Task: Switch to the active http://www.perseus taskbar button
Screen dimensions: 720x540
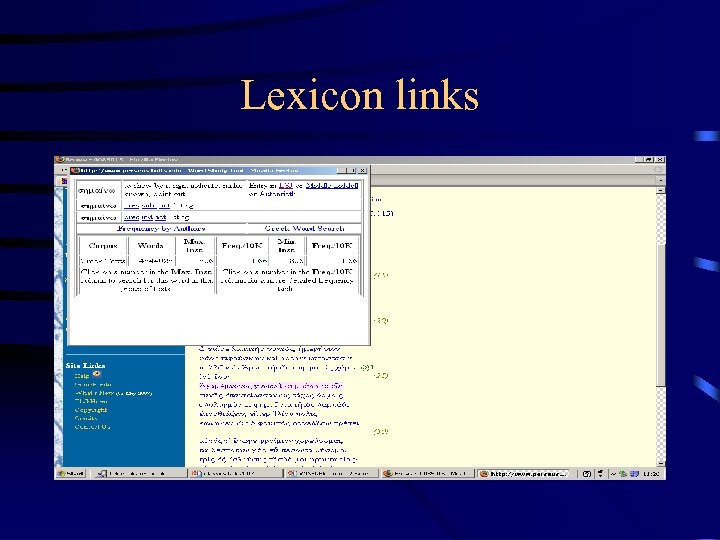Action: pyautogui.click(x=524, y=473)
